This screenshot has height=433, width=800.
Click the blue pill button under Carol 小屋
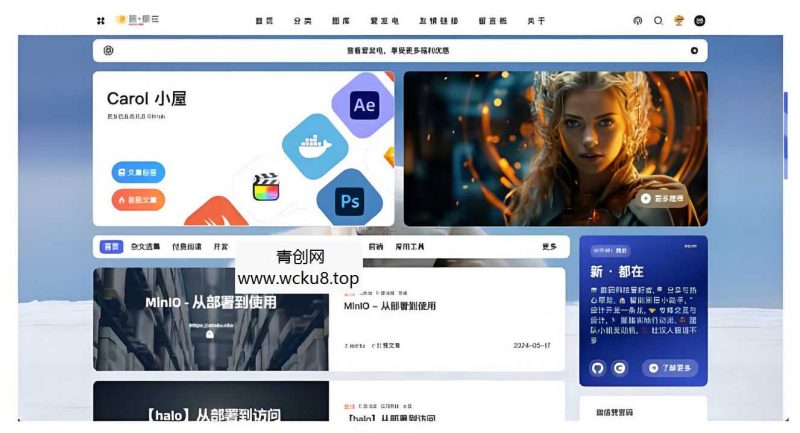point(138,172)
